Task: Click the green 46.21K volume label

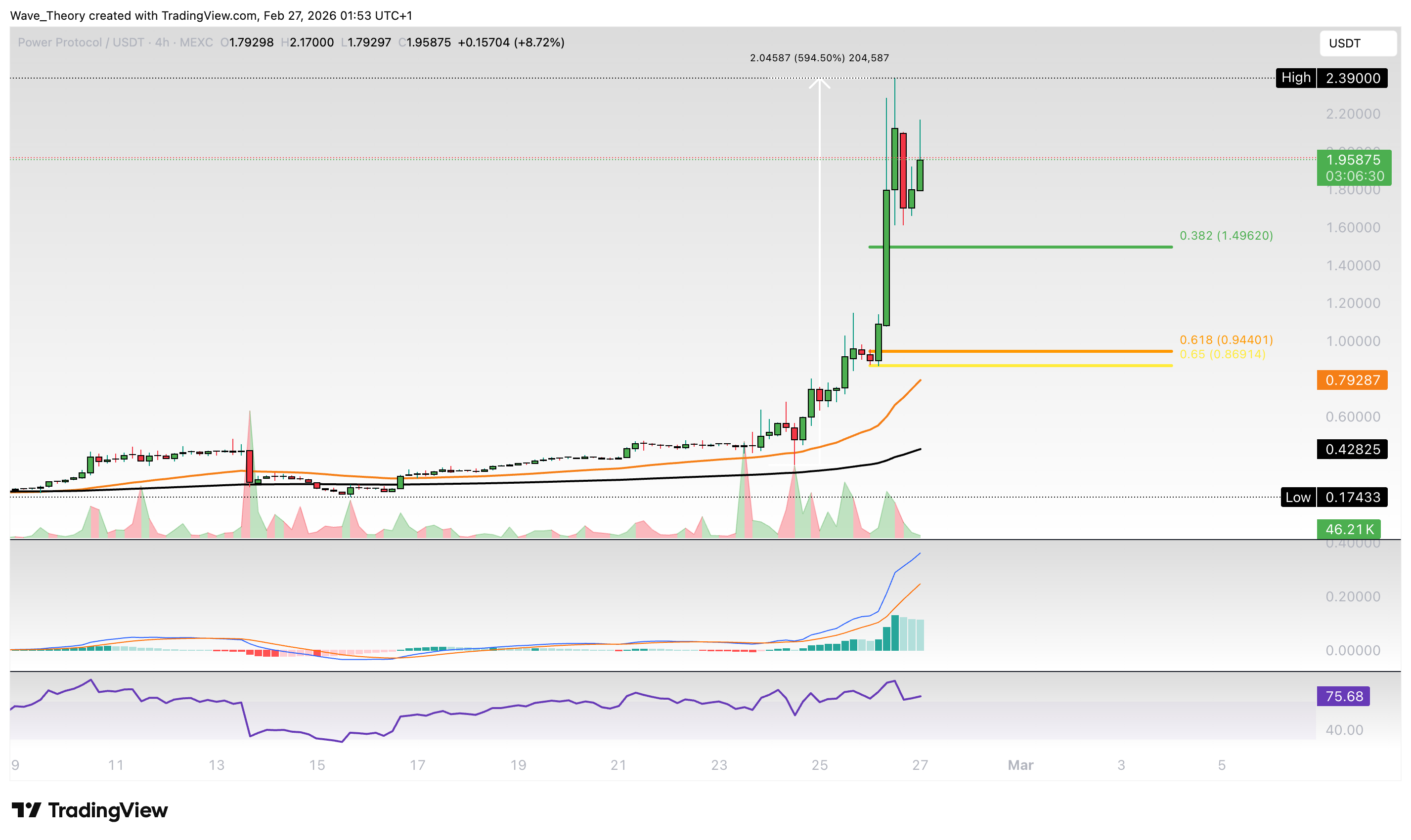Action: coord(1348,529)
